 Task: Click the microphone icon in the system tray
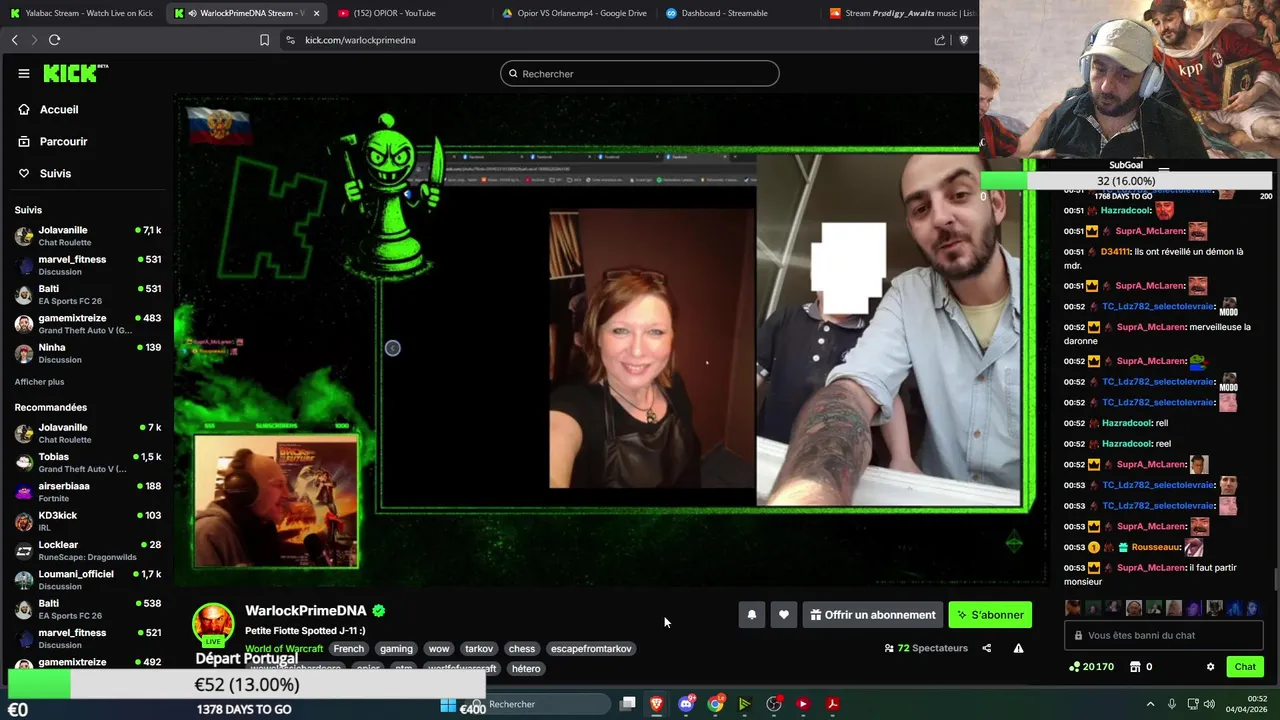pyautogui.click(x=1171, y=704)
